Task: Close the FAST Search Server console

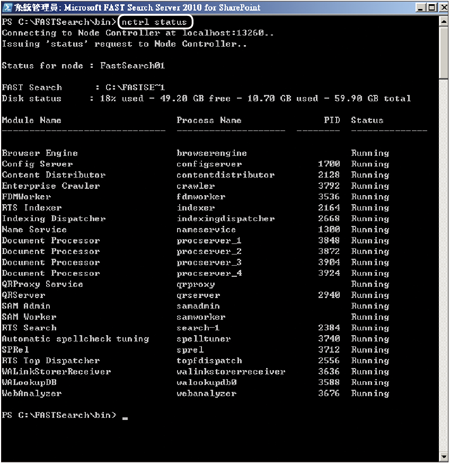Action: [443, 7]
